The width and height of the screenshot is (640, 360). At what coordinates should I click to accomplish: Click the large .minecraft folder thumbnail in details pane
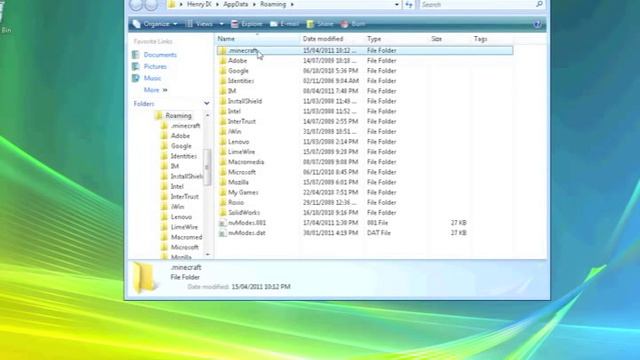[144, 278]
